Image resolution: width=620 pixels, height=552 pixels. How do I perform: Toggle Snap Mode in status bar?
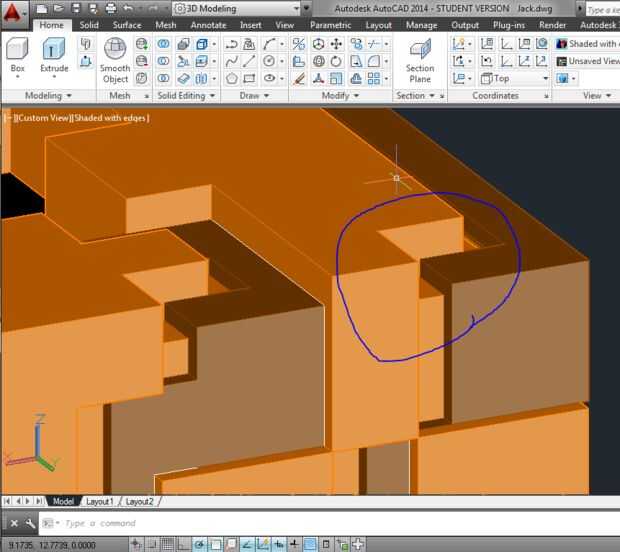[152, 544]
